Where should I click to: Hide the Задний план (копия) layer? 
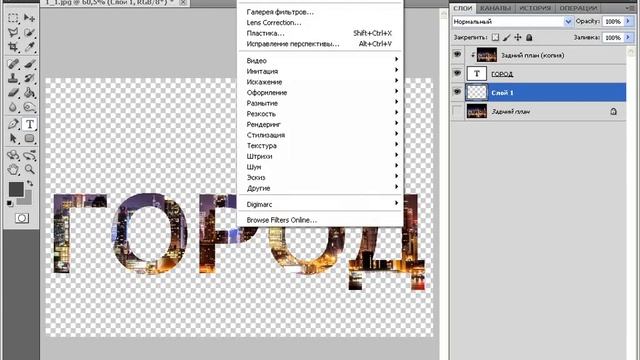457,54
